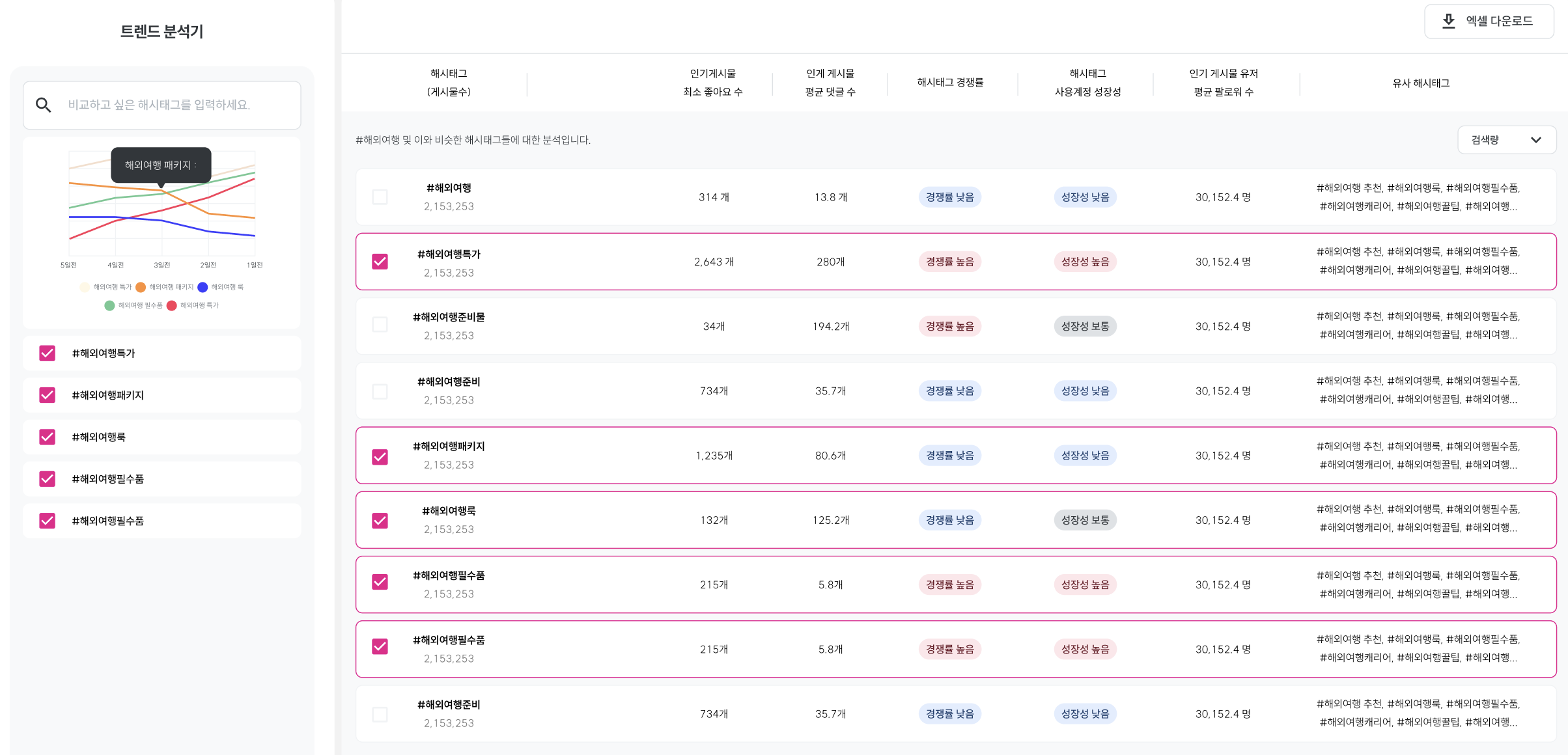Click the 13.8 개 comments value

831,197
